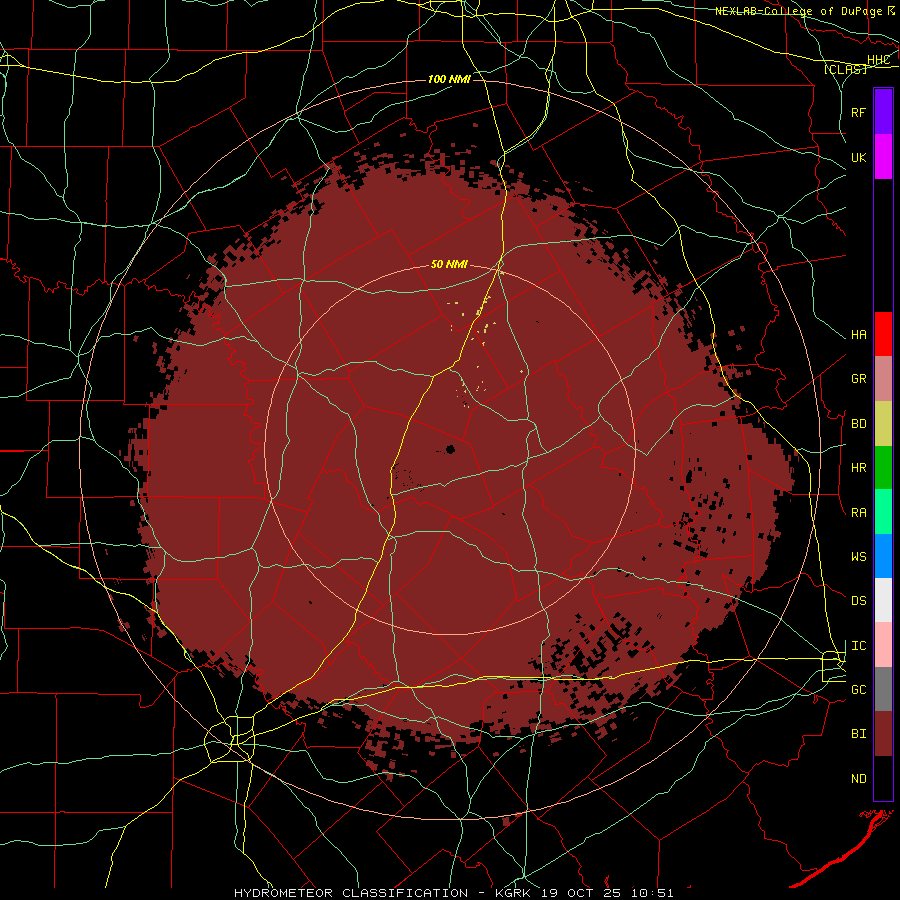Click the IC legend label
Image resolution: width=900 pixels, height=900 pixels.
coord(858,645)
